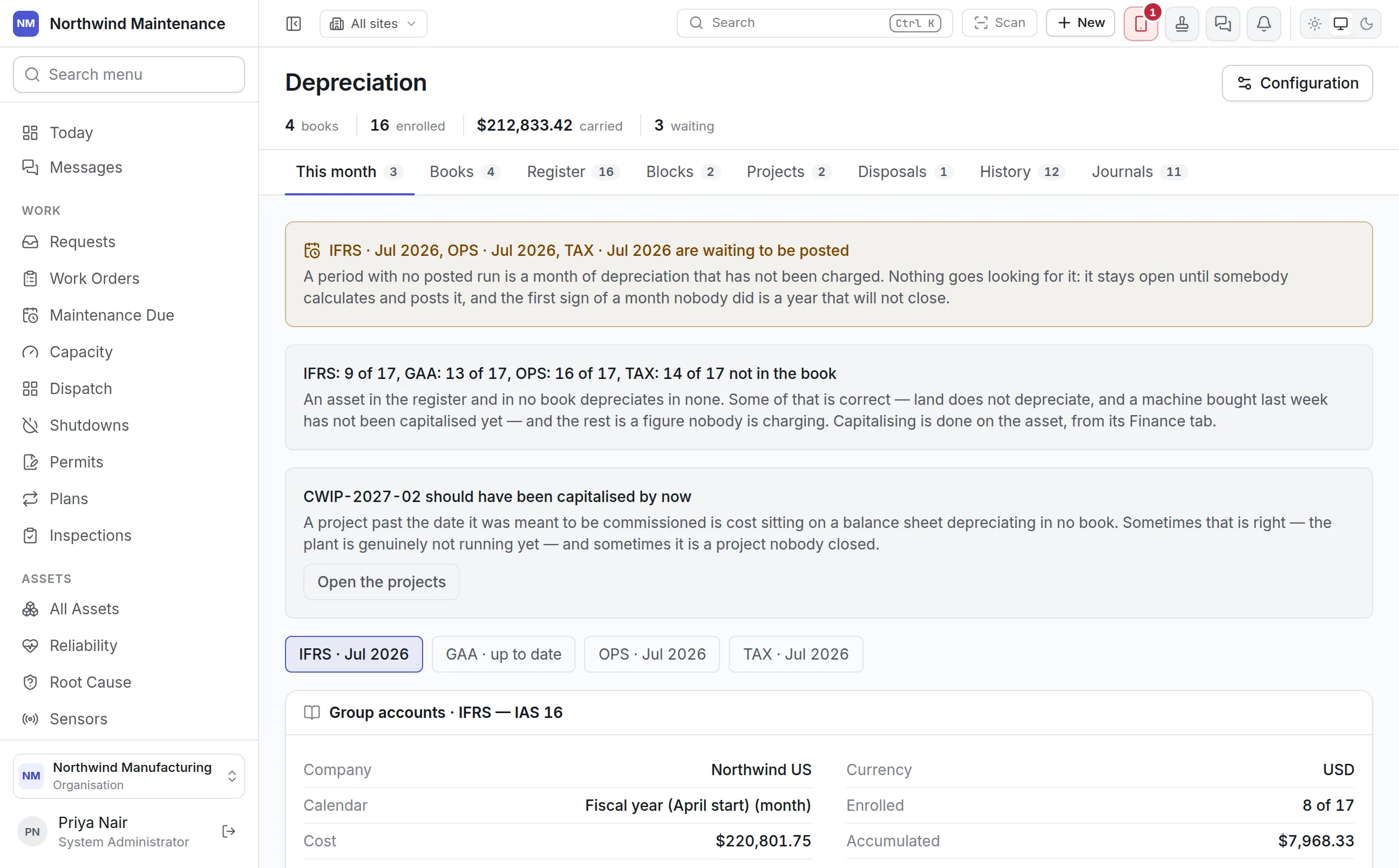Collapse the sidebar panel icon
This screenshot has height=868, width=1399.
pos(293,24)
